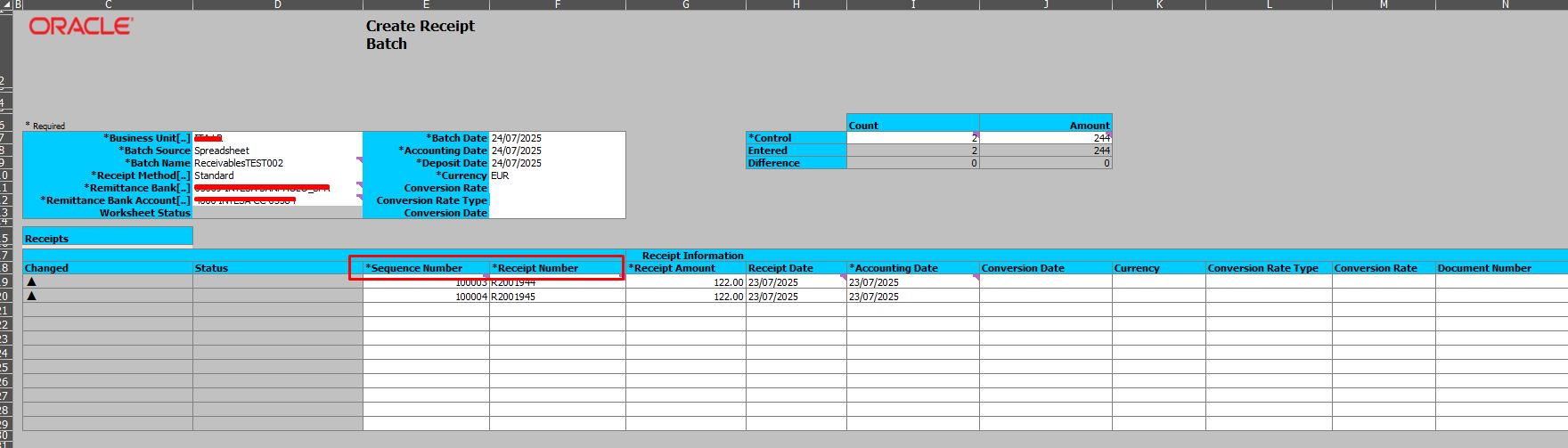Image resolution: width=1568 pixels, height=448 pixels.
Task: Click the Business Unit value cell
Action: point(278,138)
